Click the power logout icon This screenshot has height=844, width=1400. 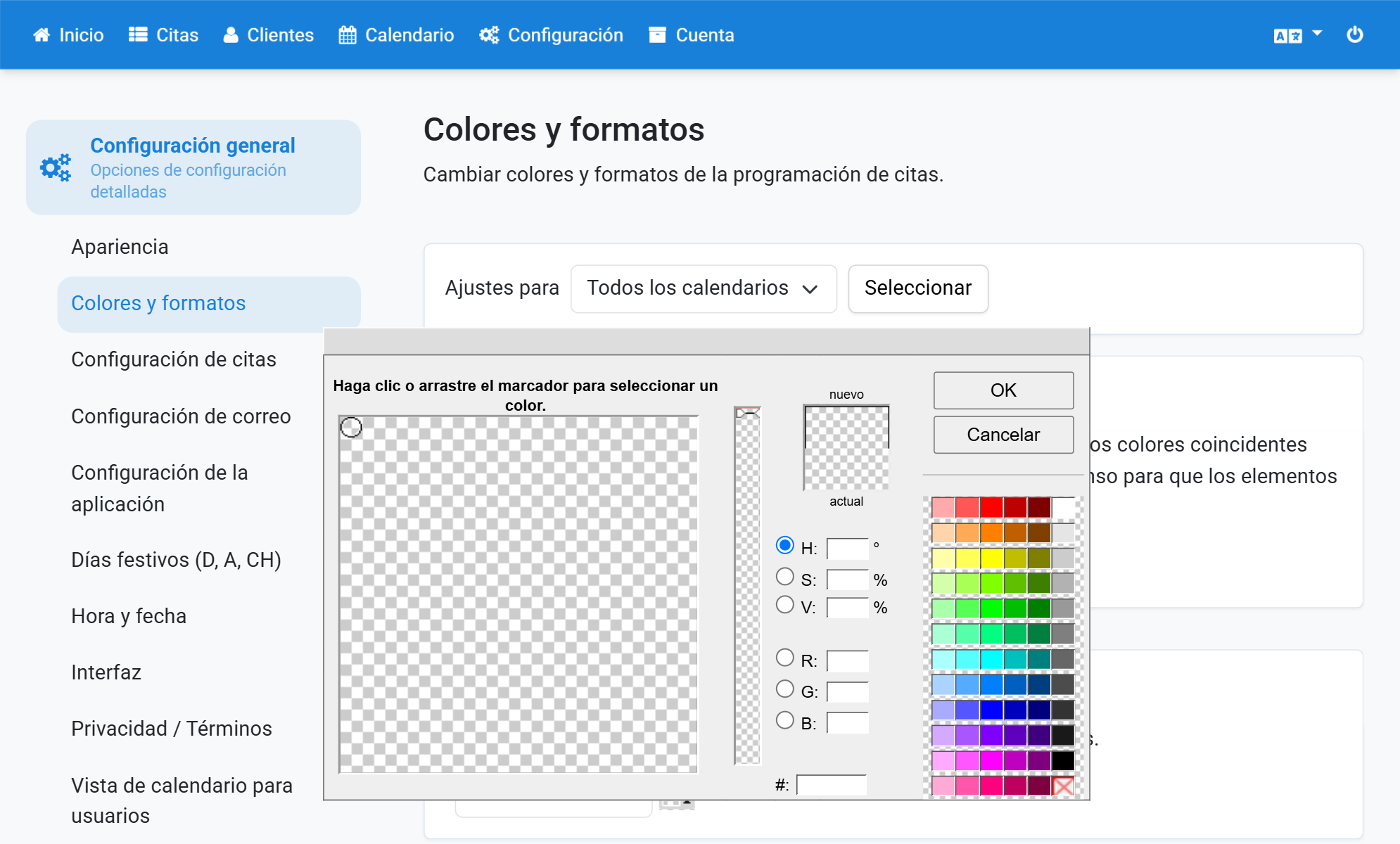pos(1354,34)
